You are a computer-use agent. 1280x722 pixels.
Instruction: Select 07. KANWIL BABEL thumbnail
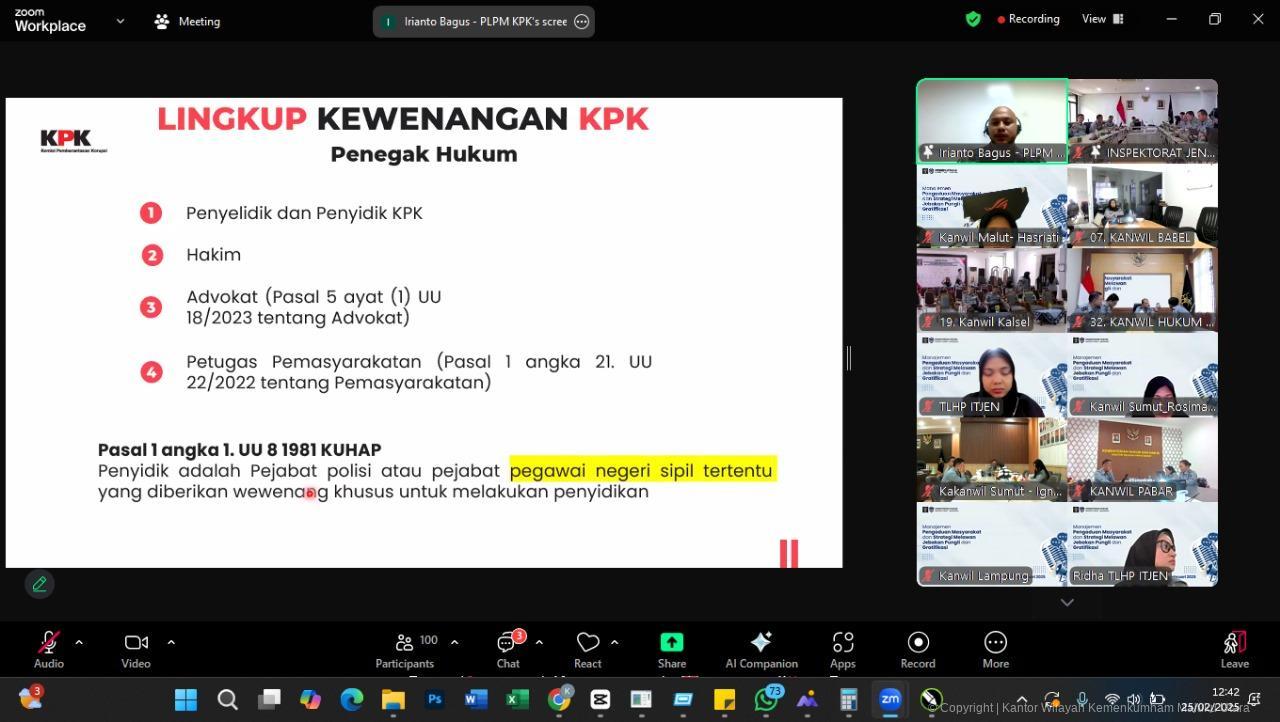pos(1143,206)
